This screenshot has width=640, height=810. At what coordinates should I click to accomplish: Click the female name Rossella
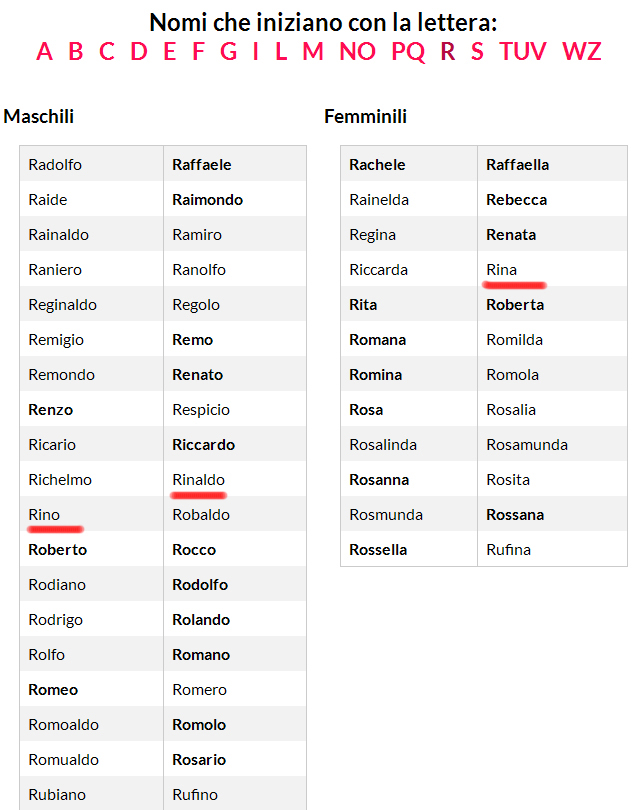point(378,550)
